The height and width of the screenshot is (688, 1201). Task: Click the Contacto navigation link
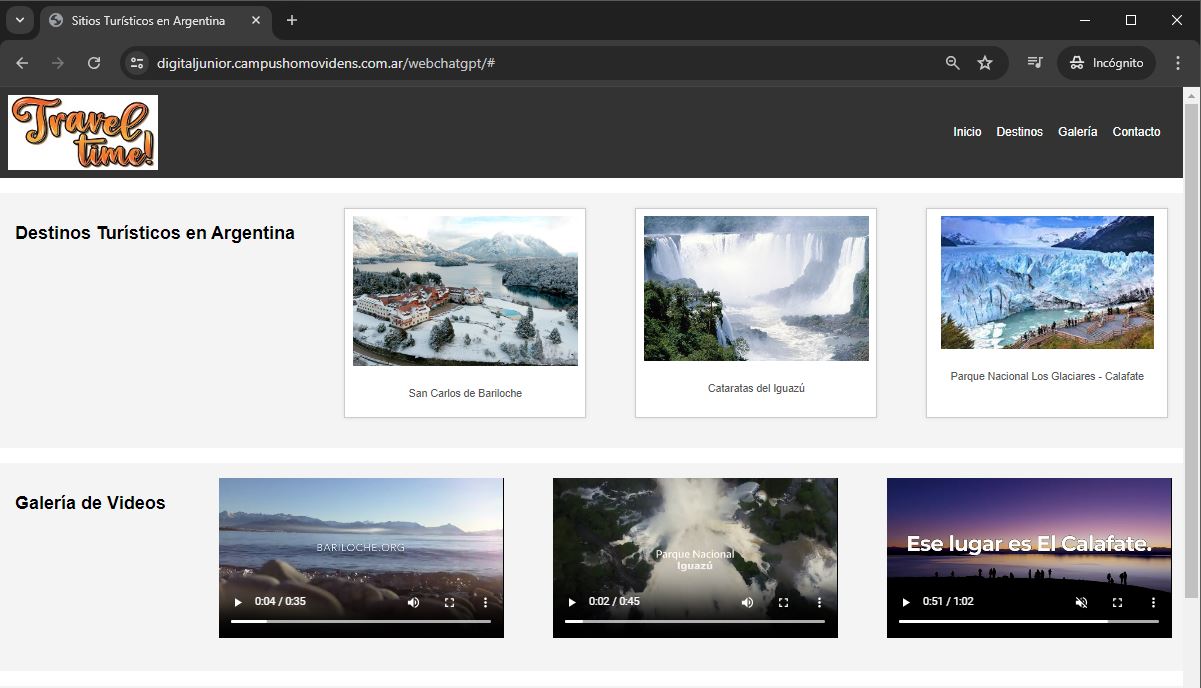click(x=1136, y=132)
